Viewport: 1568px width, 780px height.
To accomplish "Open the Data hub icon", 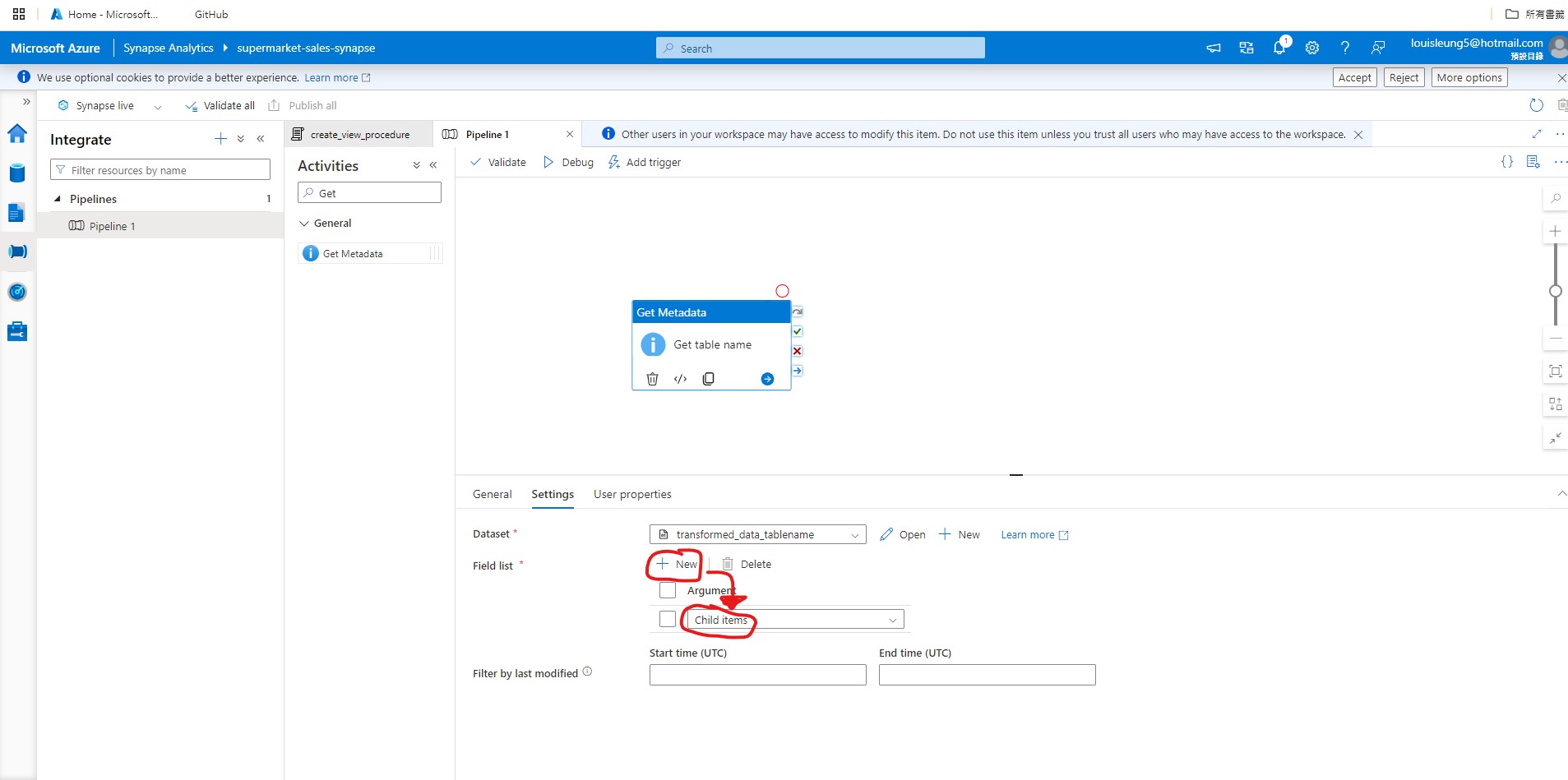I will 17,173.
